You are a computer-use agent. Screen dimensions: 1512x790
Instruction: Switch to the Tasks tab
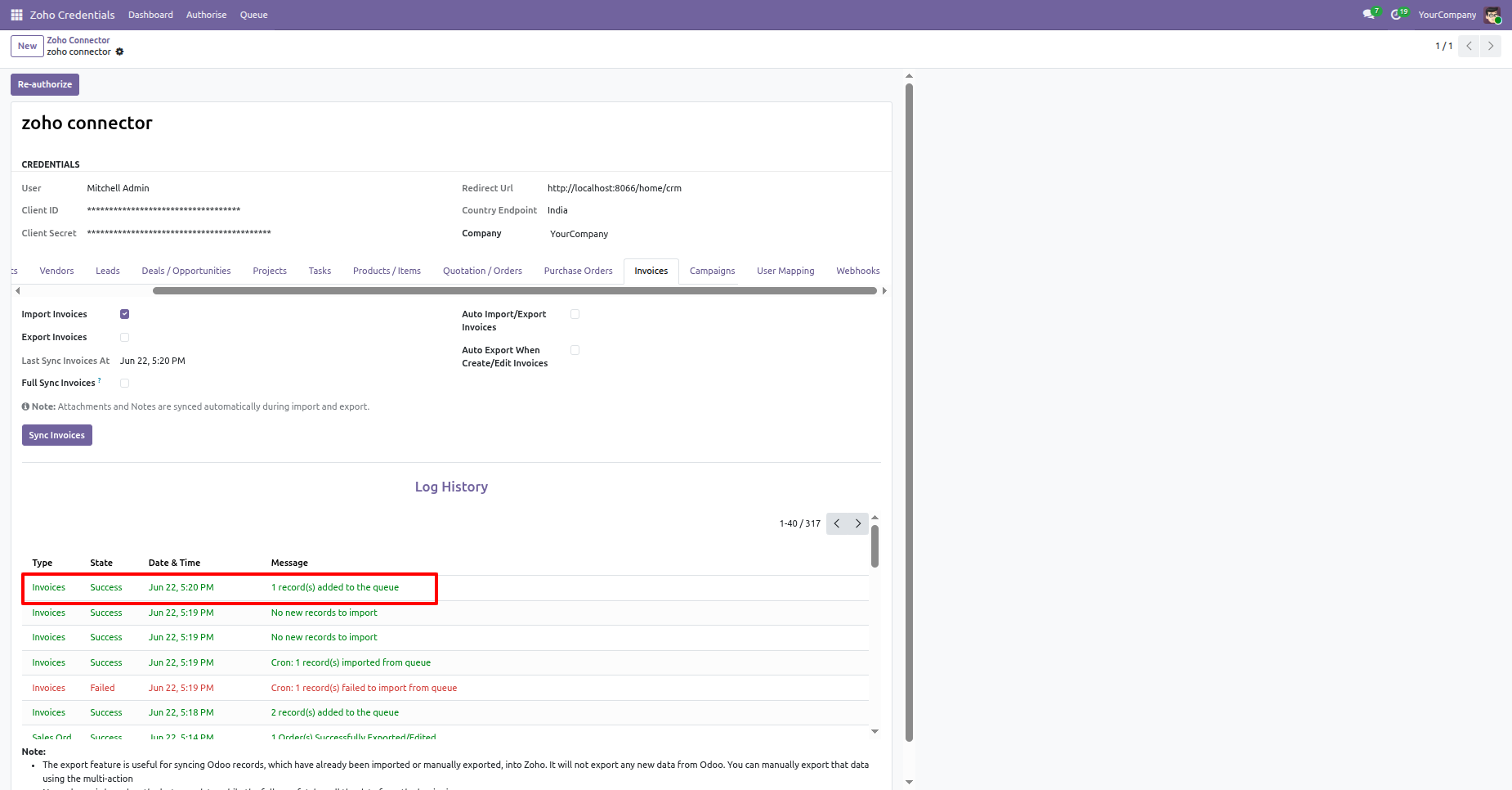(x=320, y=271)
